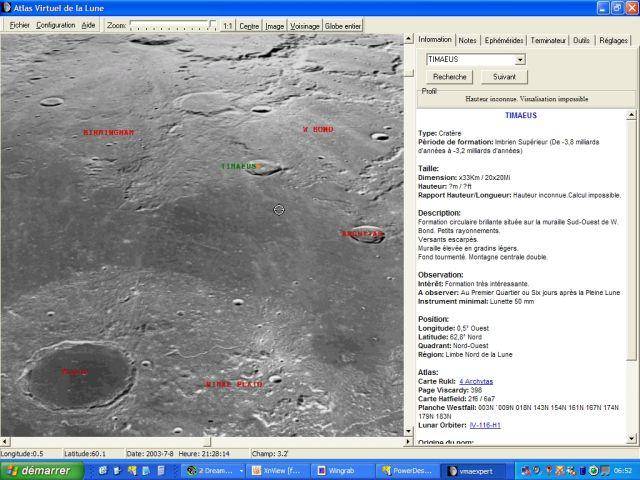Switch to the PowerDes... taskbar window
This screenshot has width=640, height=480.
(407, 471)
